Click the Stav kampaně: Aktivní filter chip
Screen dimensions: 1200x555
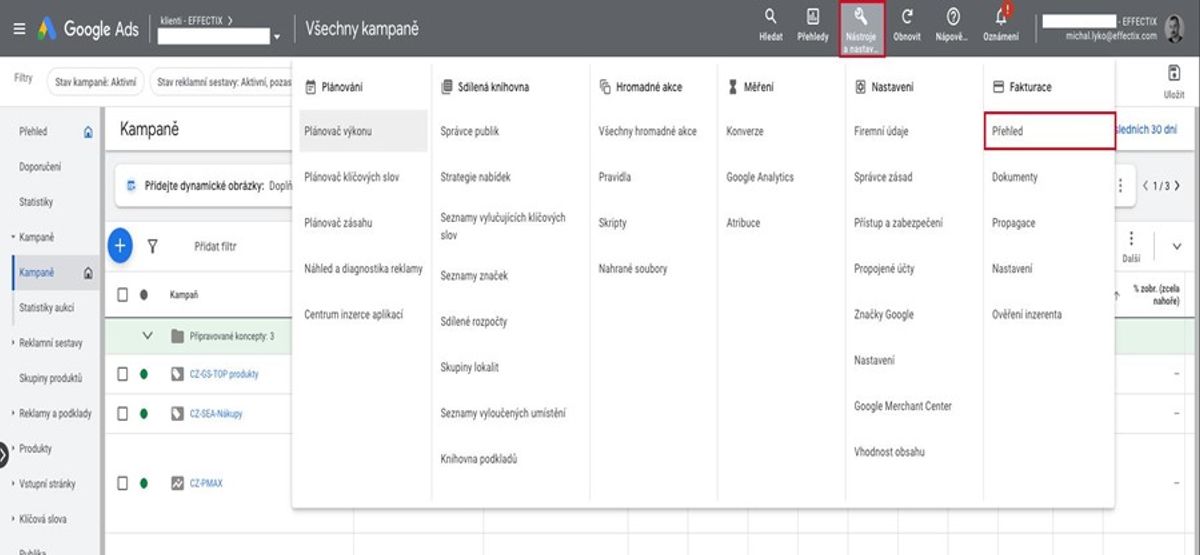[96, 82]
